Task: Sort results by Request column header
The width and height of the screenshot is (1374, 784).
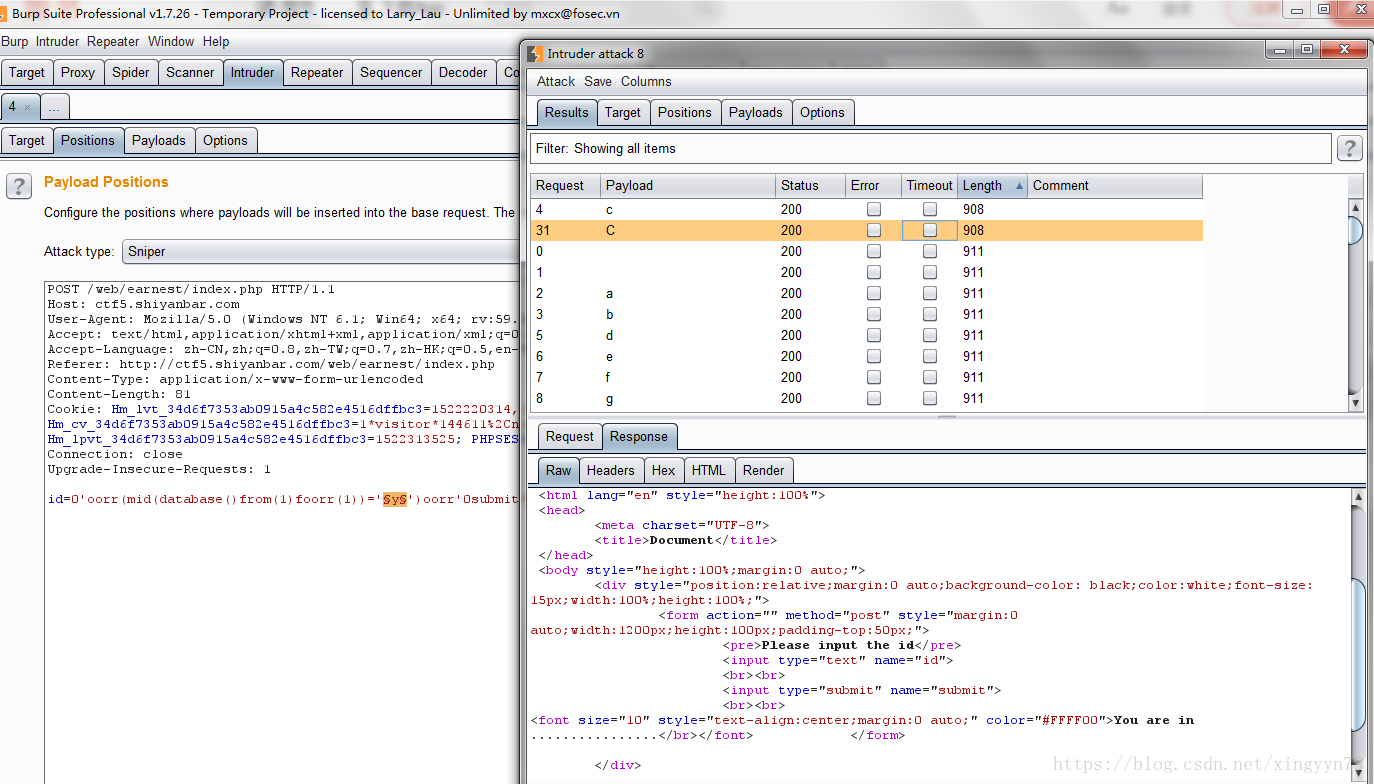Action: pyautogui.click(x=565, y=185)
